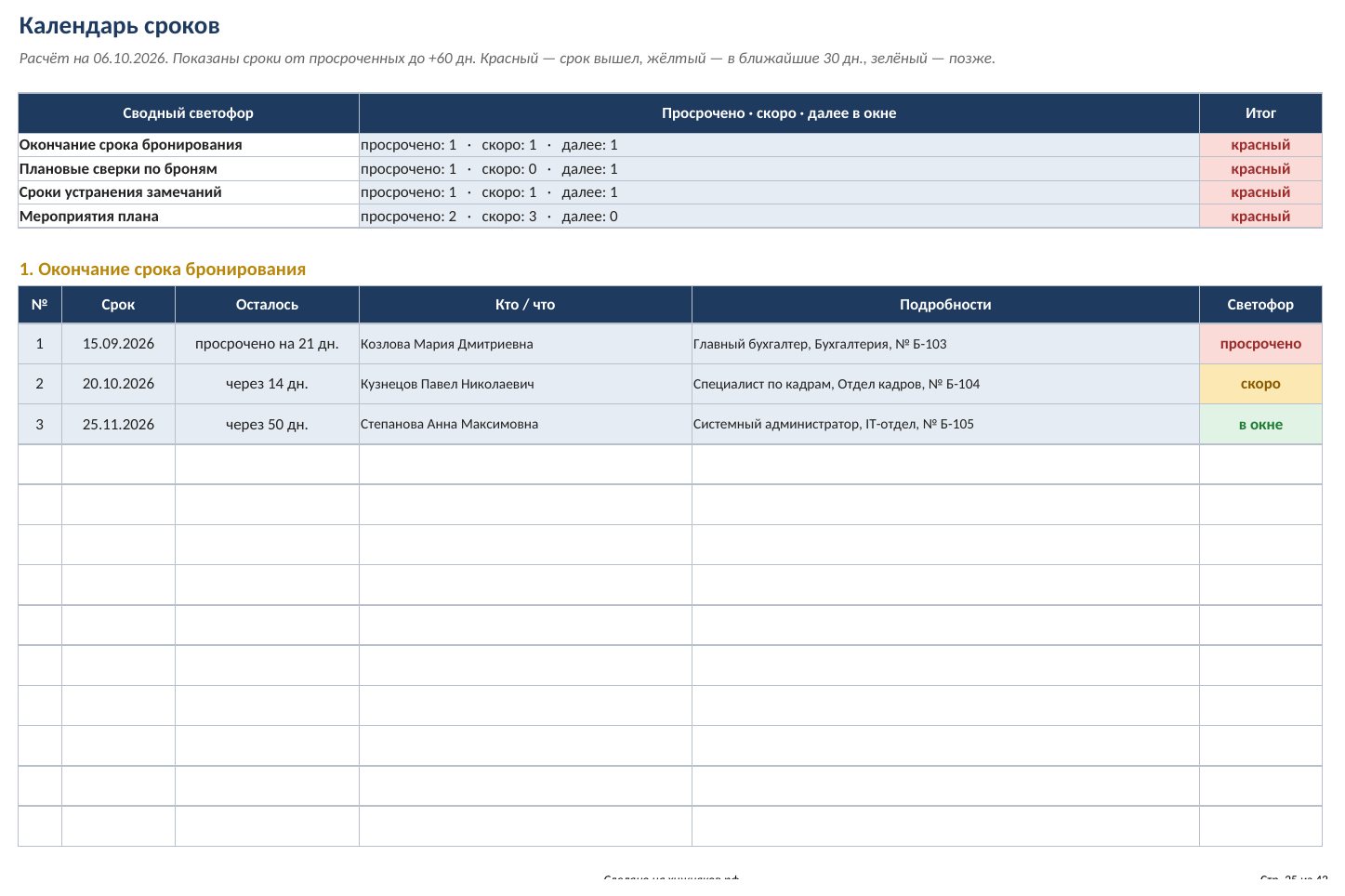Select details "Системный администратор, IT-отдел, № Б-105"
The image size is (1345, 896).
click(x=834, y=424)
